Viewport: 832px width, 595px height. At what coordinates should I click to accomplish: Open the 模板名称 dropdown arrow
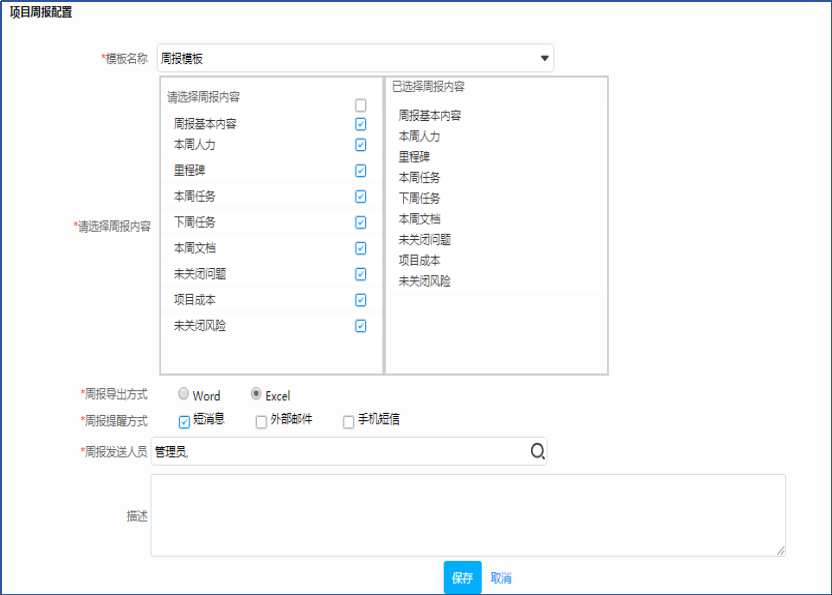(544, 59)
